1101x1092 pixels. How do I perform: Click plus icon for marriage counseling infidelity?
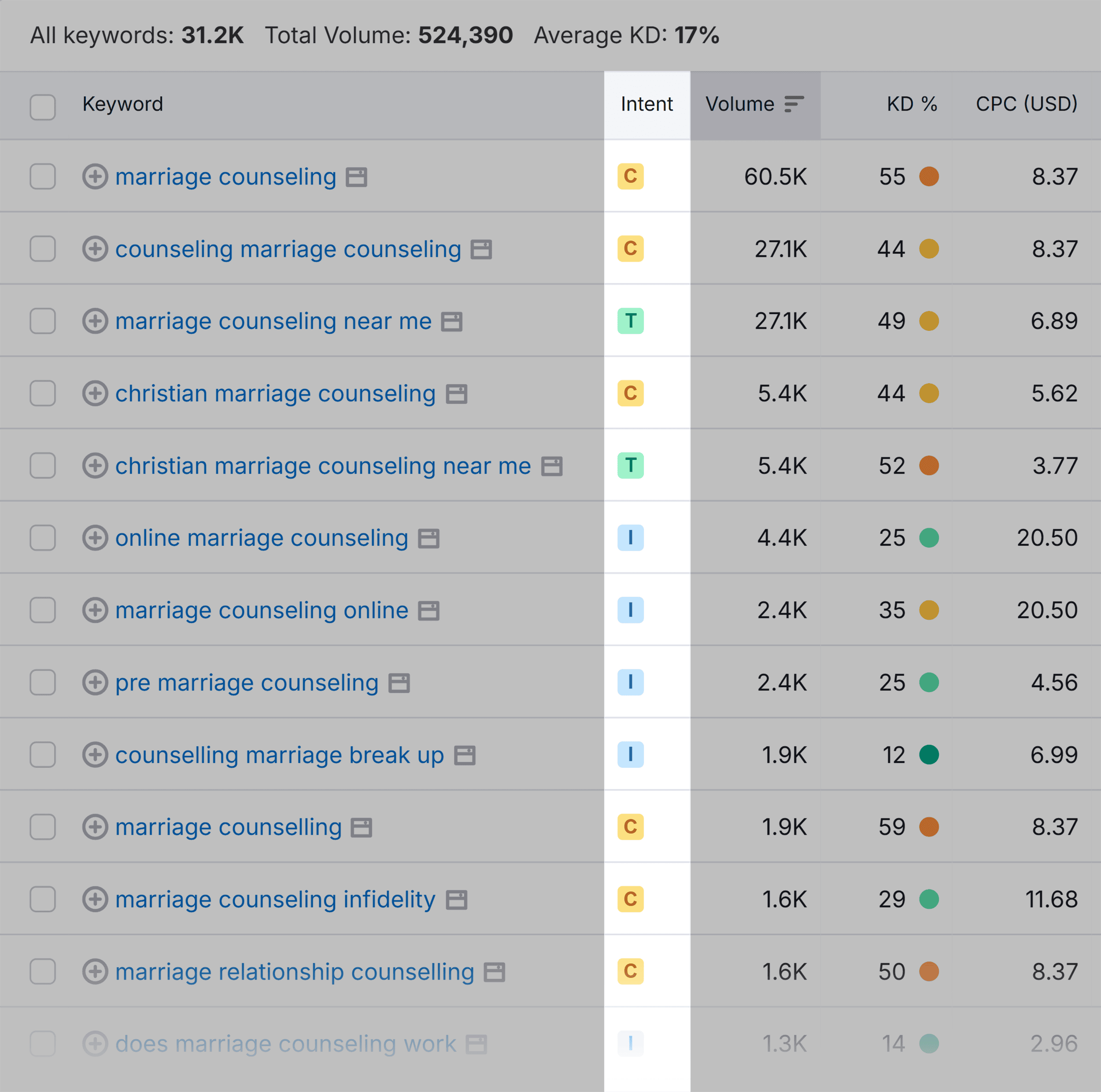(95, 899)
